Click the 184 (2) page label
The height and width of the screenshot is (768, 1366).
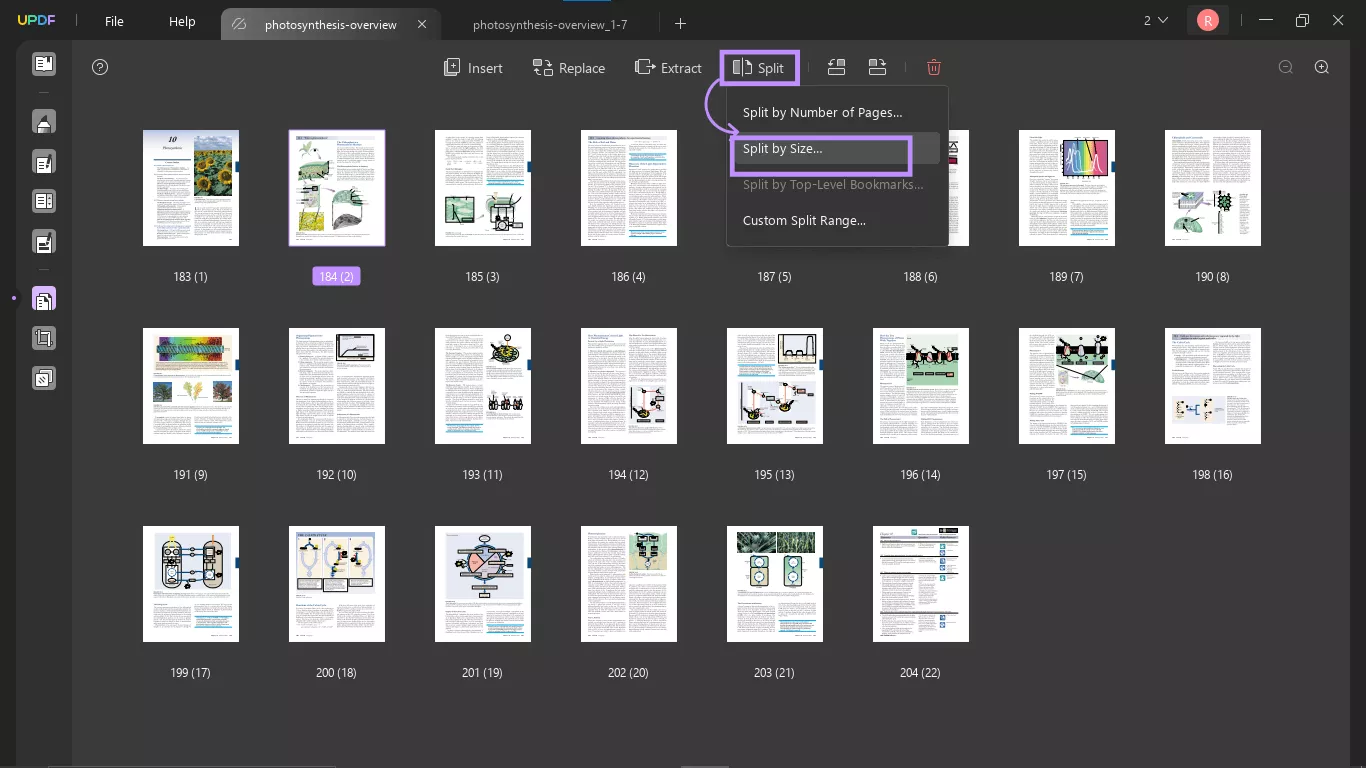(337, 276)
